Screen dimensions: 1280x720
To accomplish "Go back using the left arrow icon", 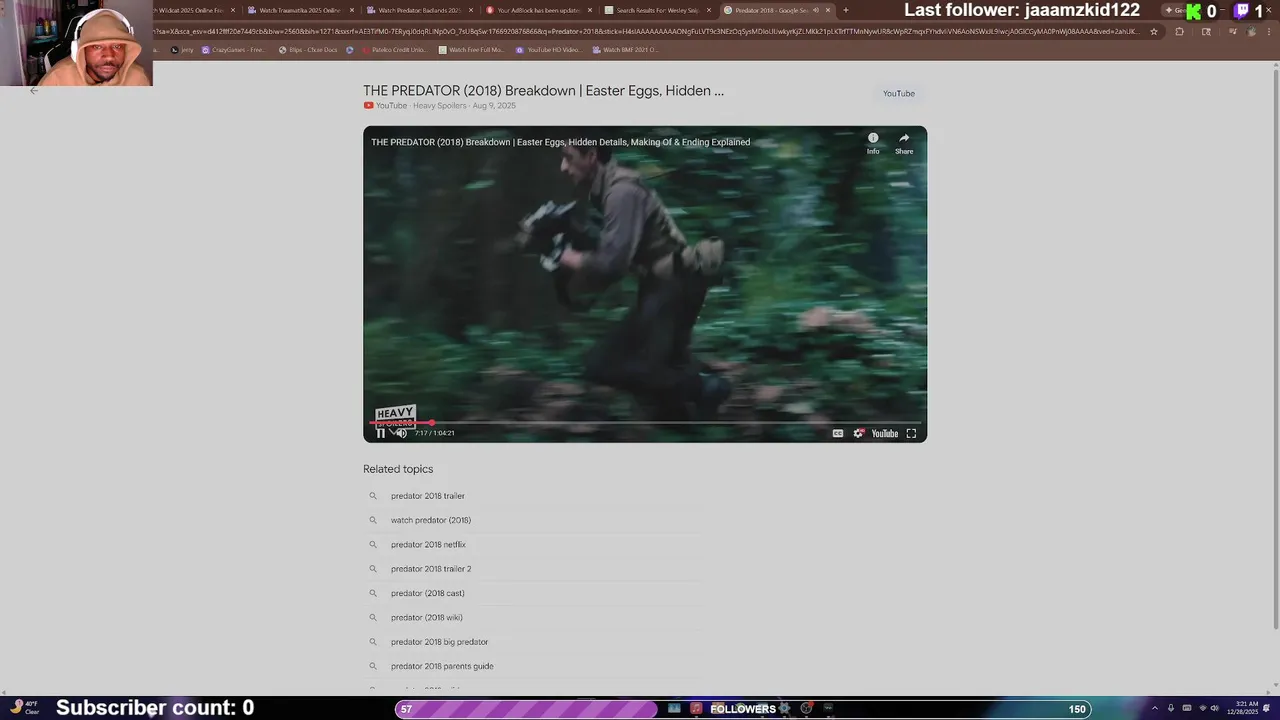I will (x=34, y=91).
